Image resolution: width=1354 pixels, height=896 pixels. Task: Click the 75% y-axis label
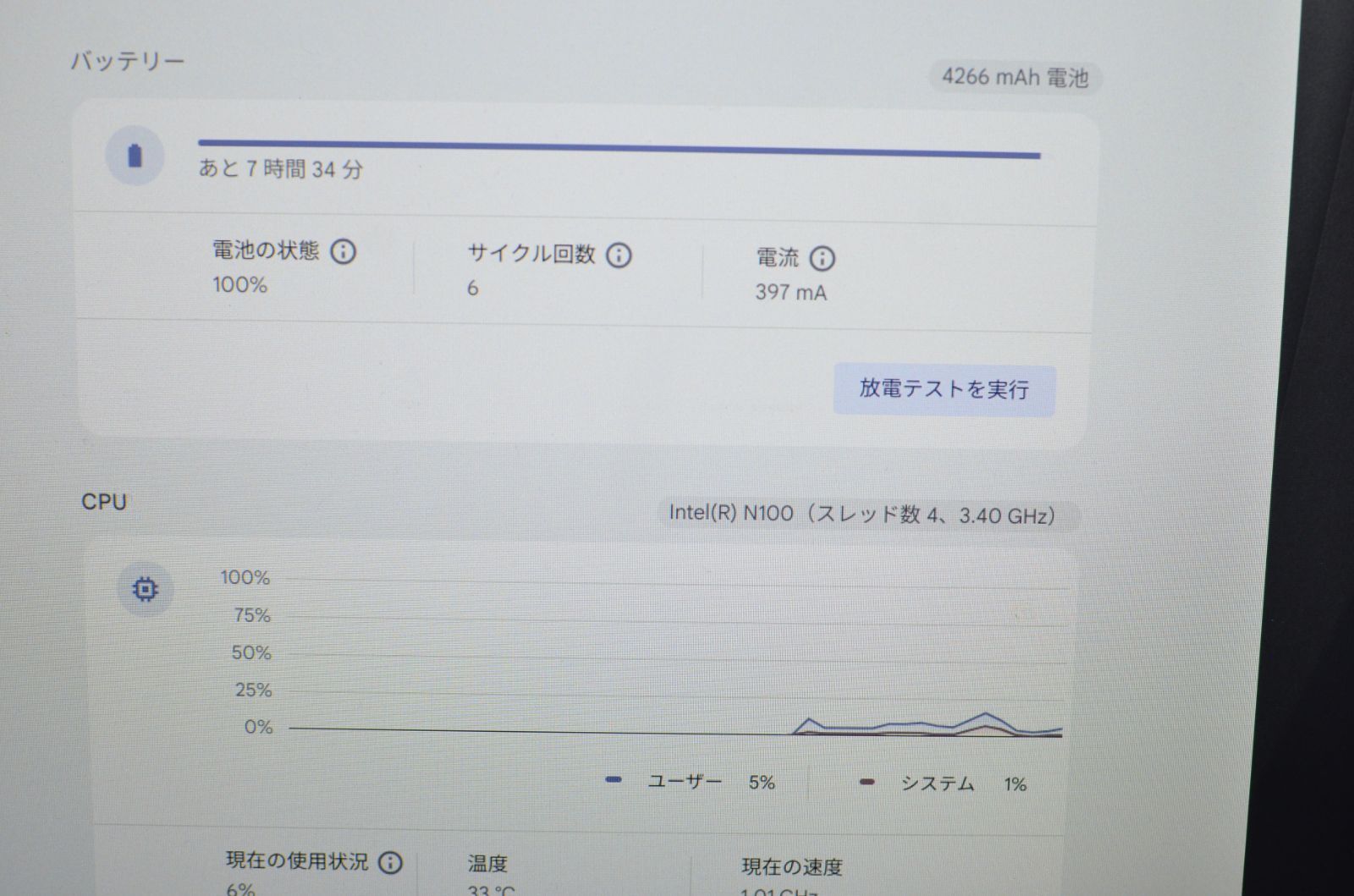point(252,616)
